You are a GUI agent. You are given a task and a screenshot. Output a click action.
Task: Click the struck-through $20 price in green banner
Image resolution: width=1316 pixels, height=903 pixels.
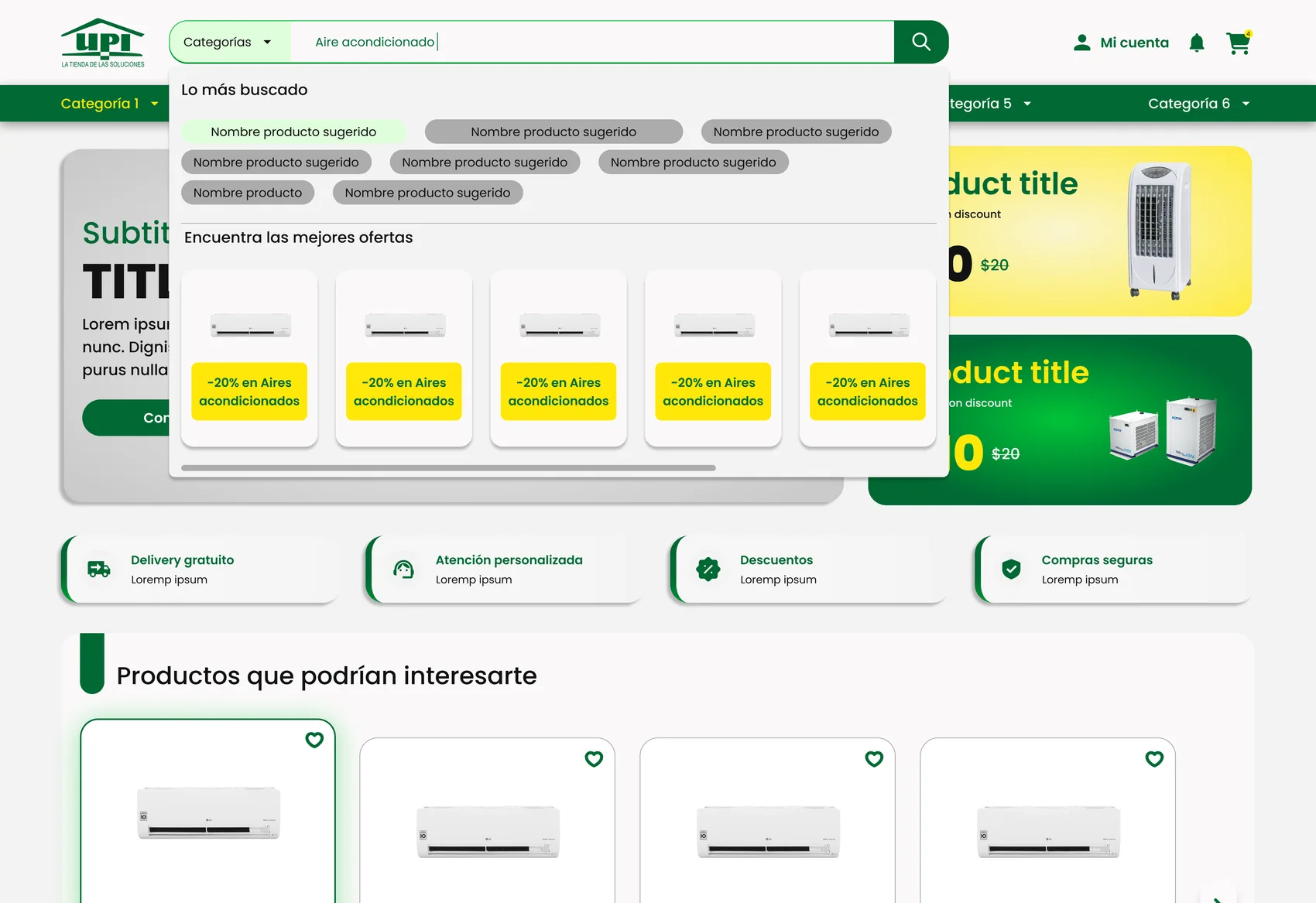(1006, 454)
